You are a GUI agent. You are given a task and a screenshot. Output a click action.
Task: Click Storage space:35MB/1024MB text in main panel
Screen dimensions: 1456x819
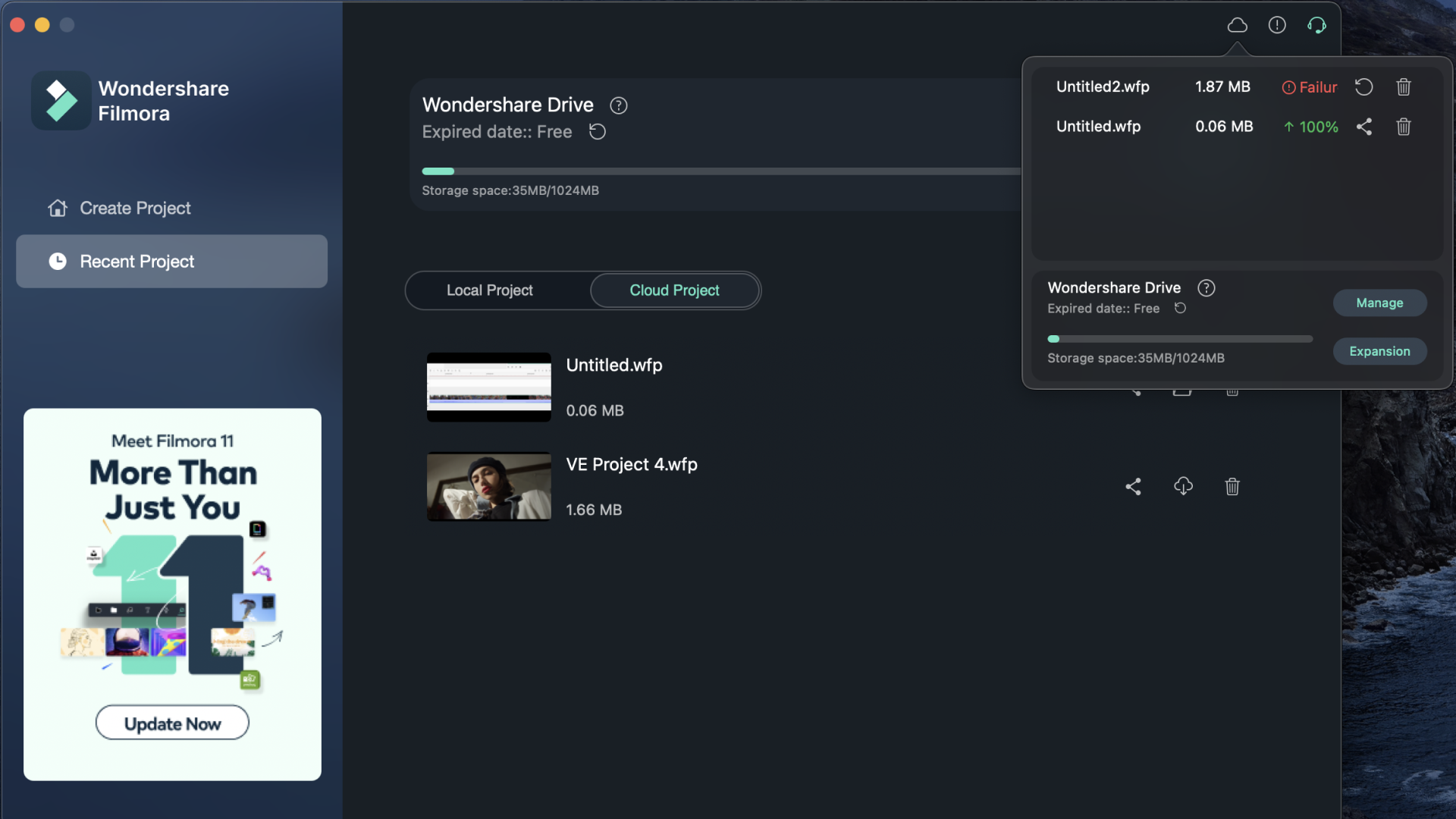click(510, 190)
